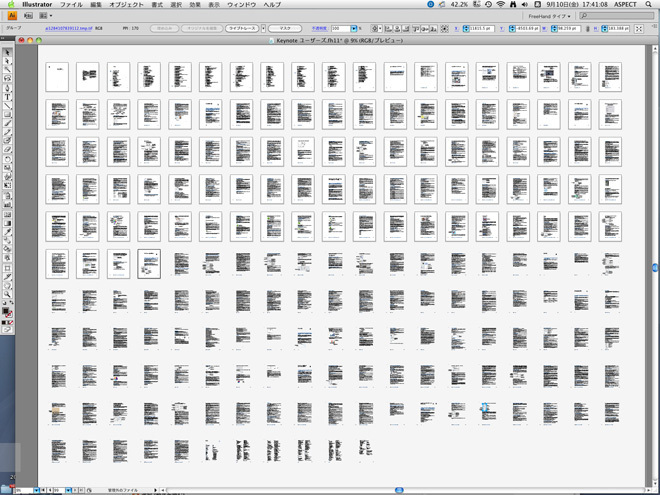Click the reference point locator icon
660x495 pixels.
pos(444,29)
